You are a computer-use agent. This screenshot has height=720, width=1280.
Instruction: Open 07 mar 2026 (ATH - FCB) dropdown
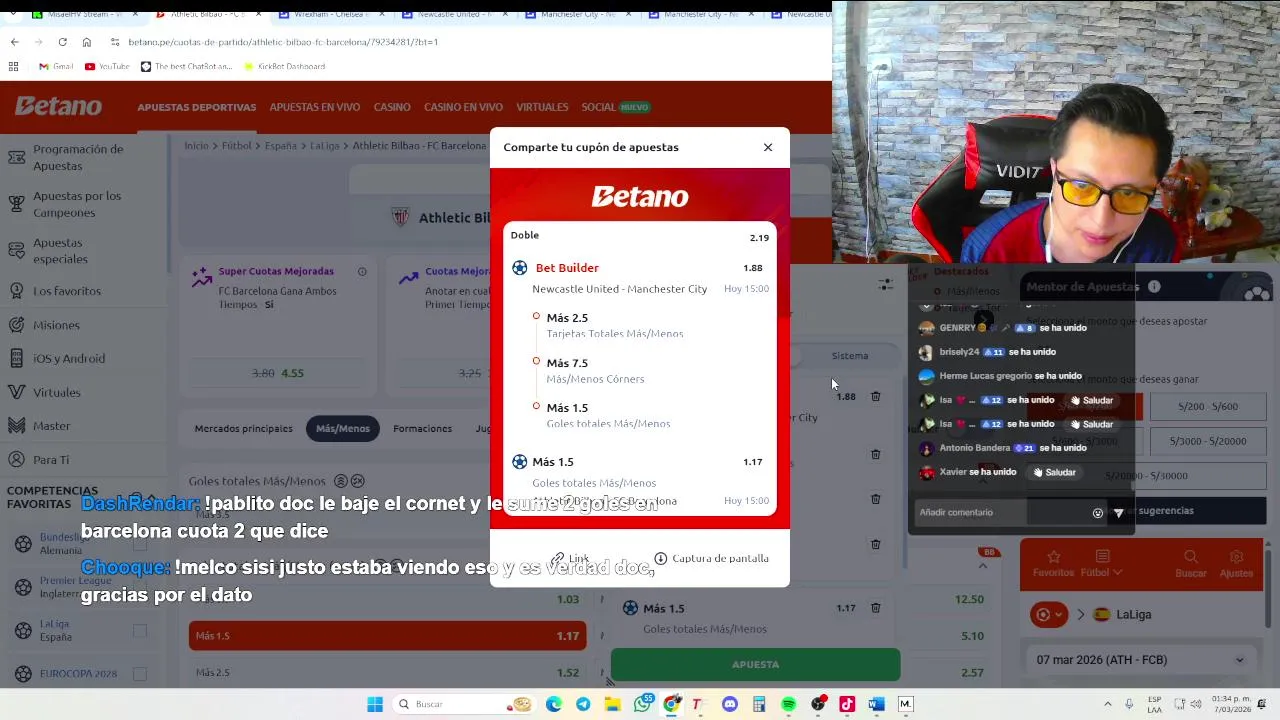(x=1140, y=660)
